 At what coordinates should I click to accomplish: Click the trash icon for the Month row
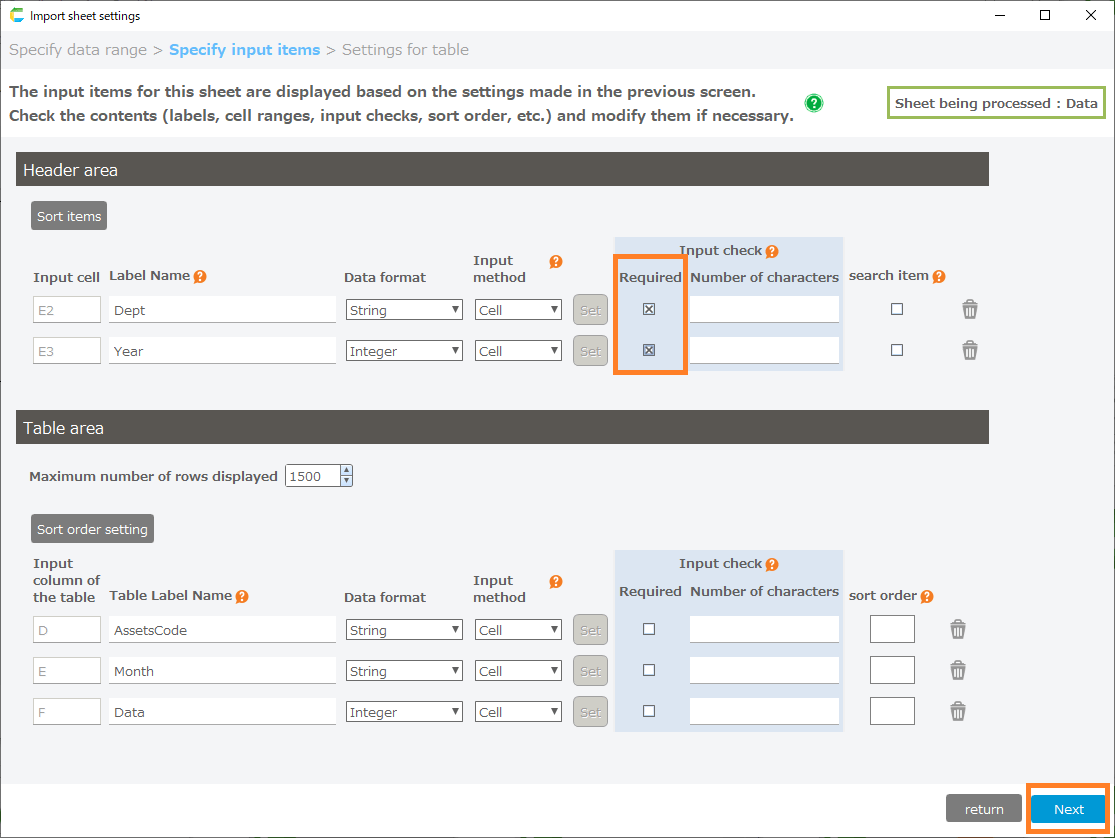[x=957, y=671]
